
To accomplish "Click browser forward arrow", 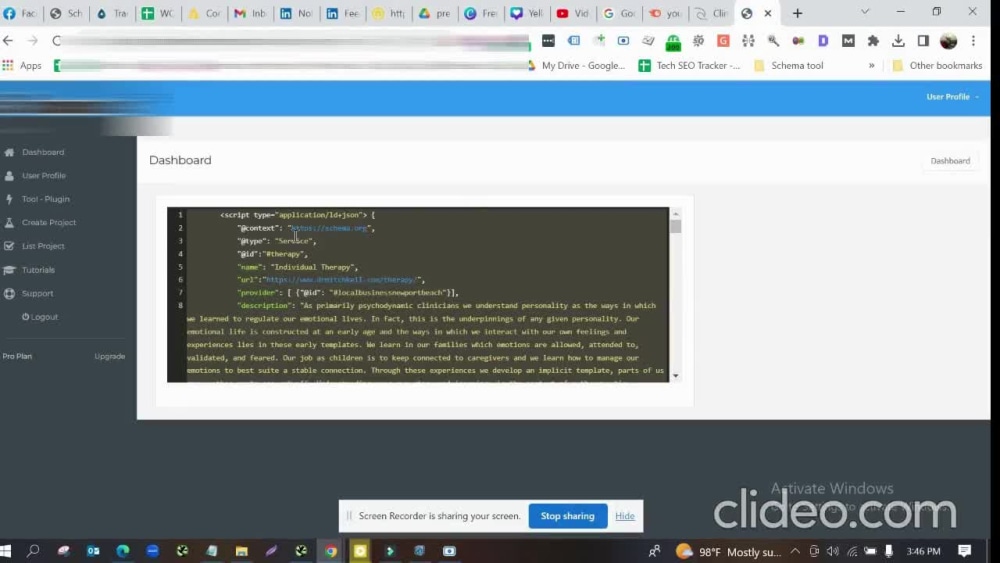I will pyautogui.click(x=33, y=41).
